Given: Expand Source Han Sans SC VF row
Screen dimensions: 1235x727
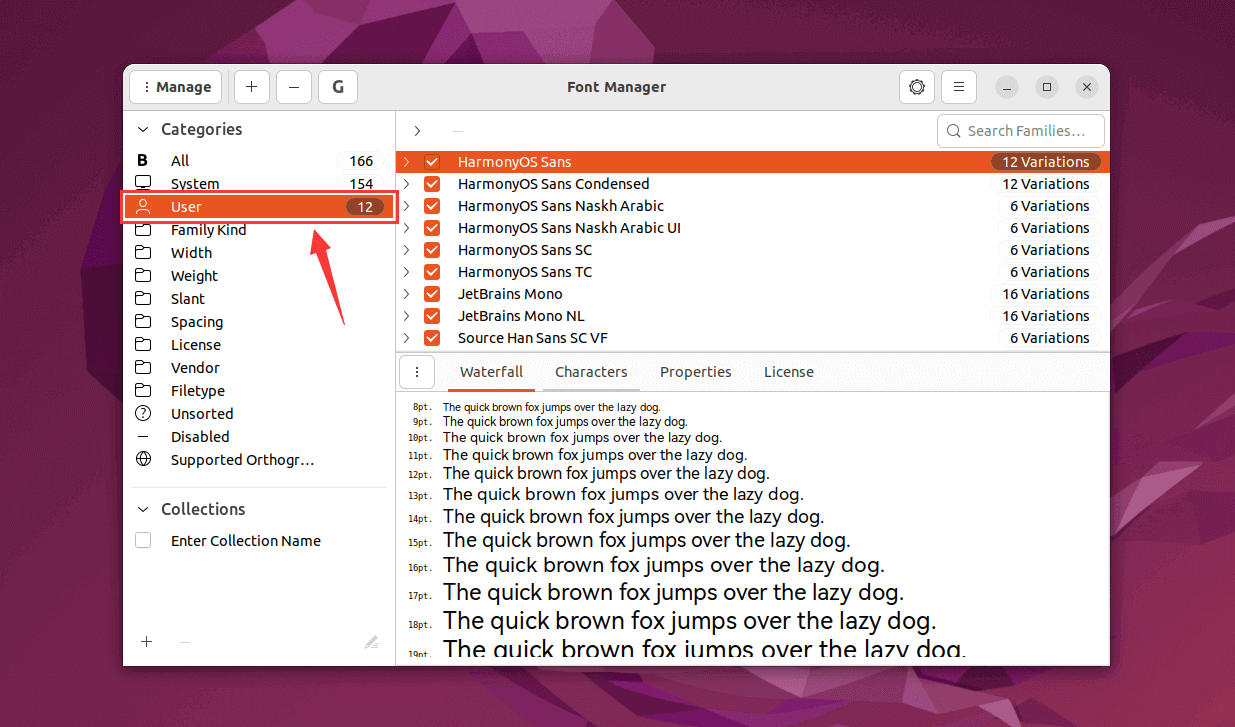Looking at the screenshot, I should (406, 338).
